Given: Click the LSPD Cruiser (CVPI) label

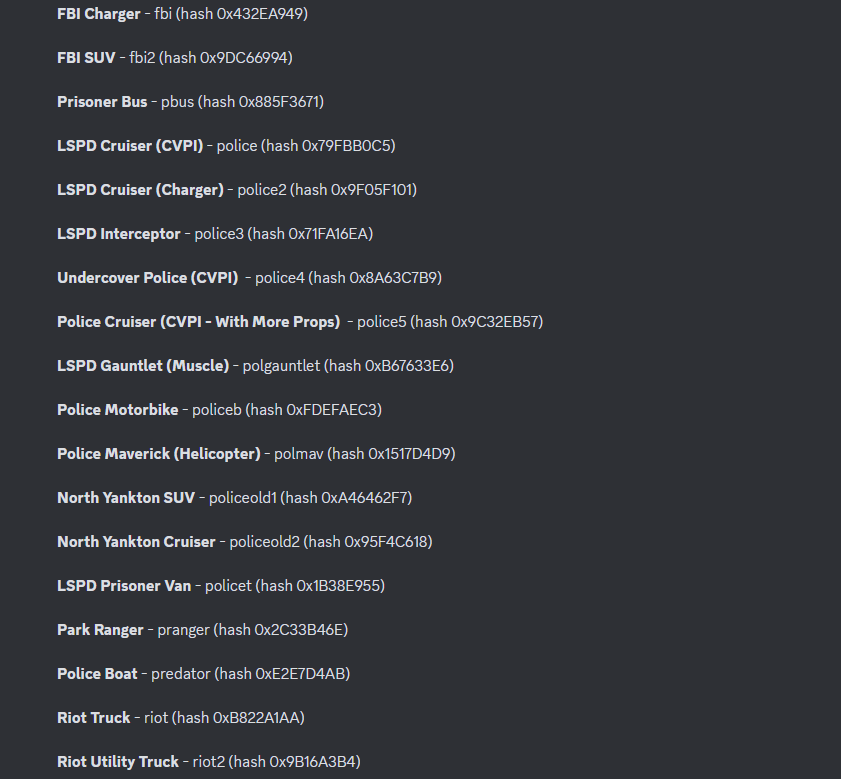Looking at the screenshot, I should click(130, 146).
